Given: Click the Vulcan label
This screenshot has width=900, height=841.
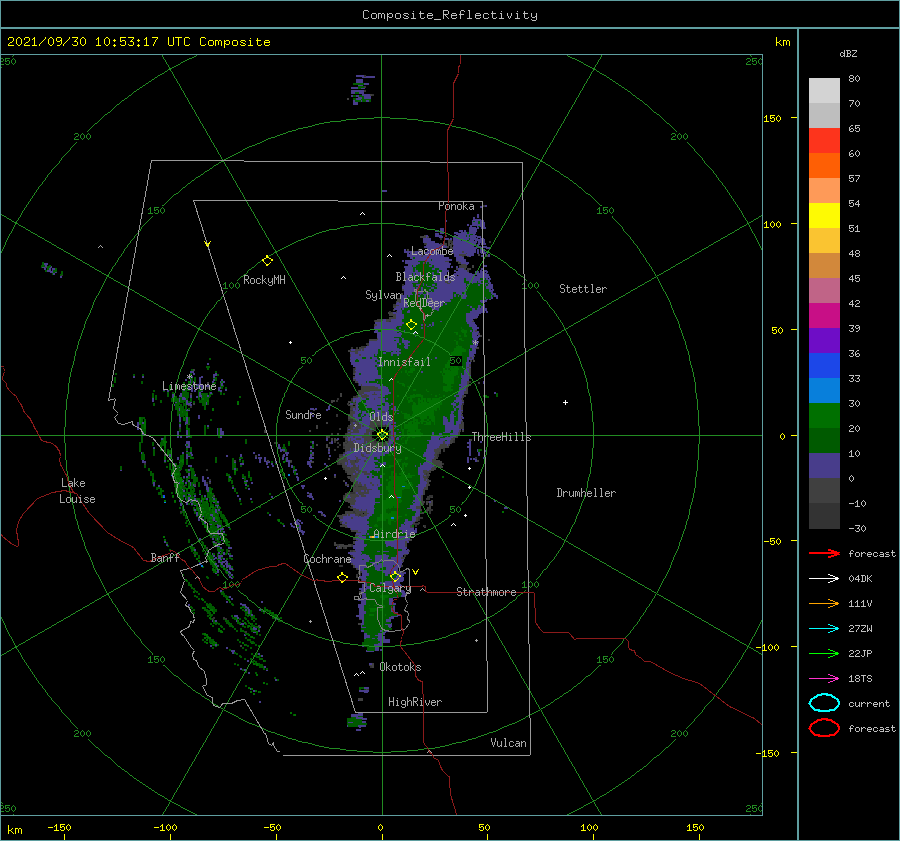Looking at the screenshot, I should (x=509, y=743).
